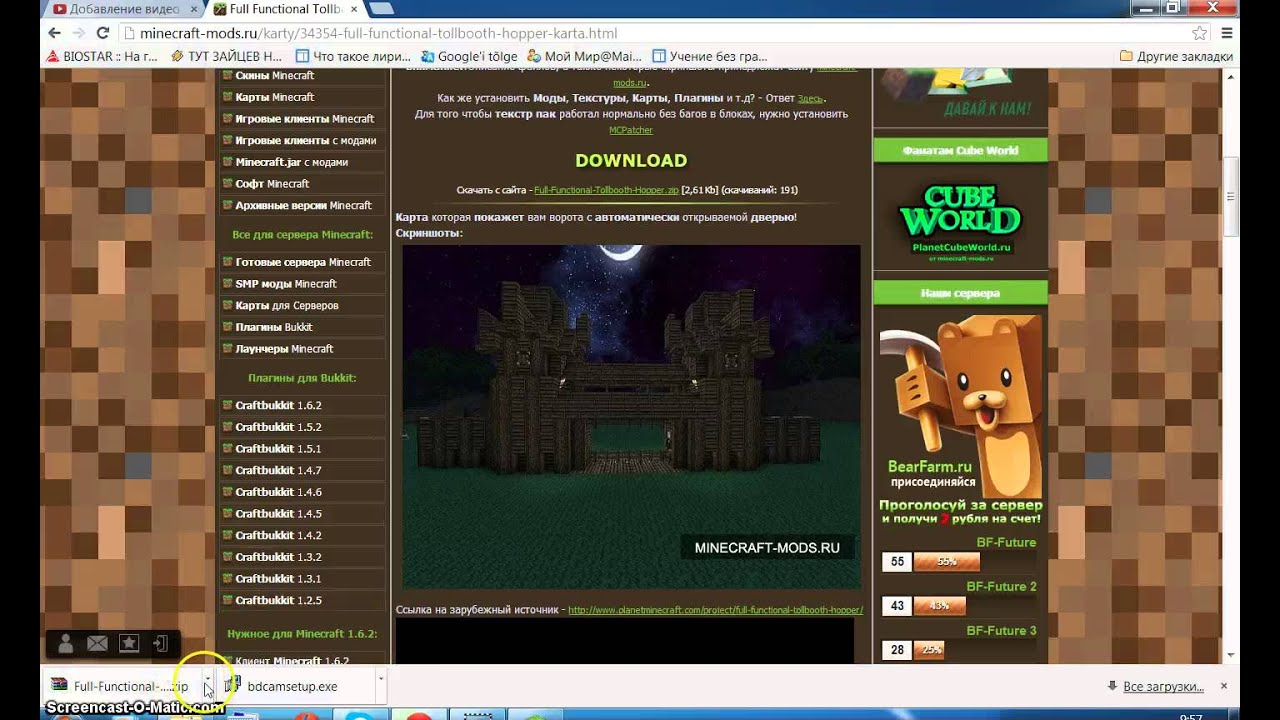Open the BearFarm.ru bear banner
This screenshot has width=1280, height=720.
(x=961, y=420)
